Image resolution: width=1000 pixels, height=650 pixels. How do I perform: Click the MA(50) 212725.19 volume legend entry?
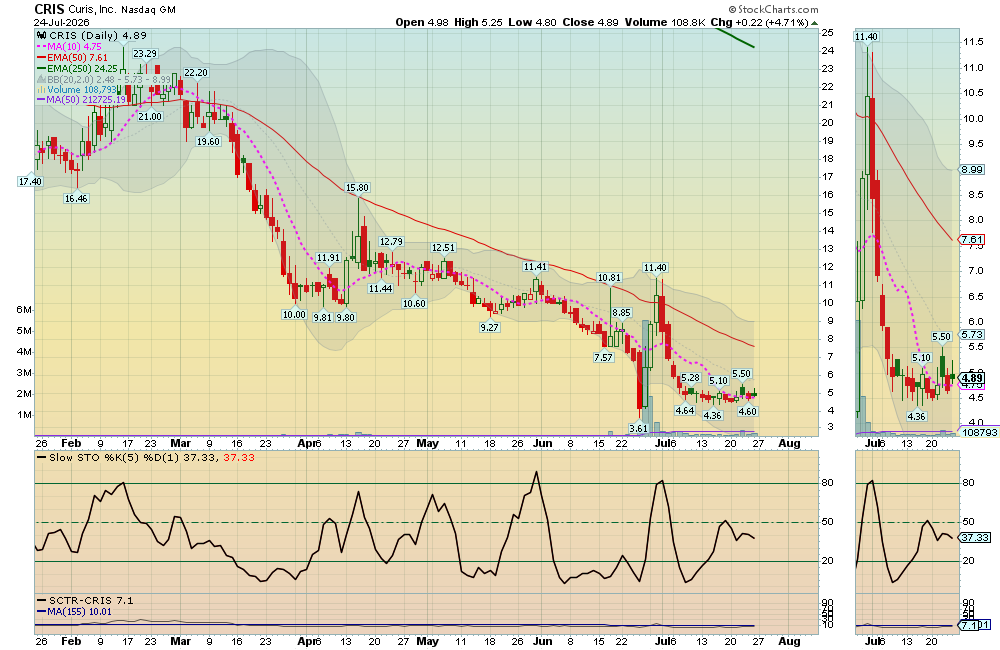81,100
